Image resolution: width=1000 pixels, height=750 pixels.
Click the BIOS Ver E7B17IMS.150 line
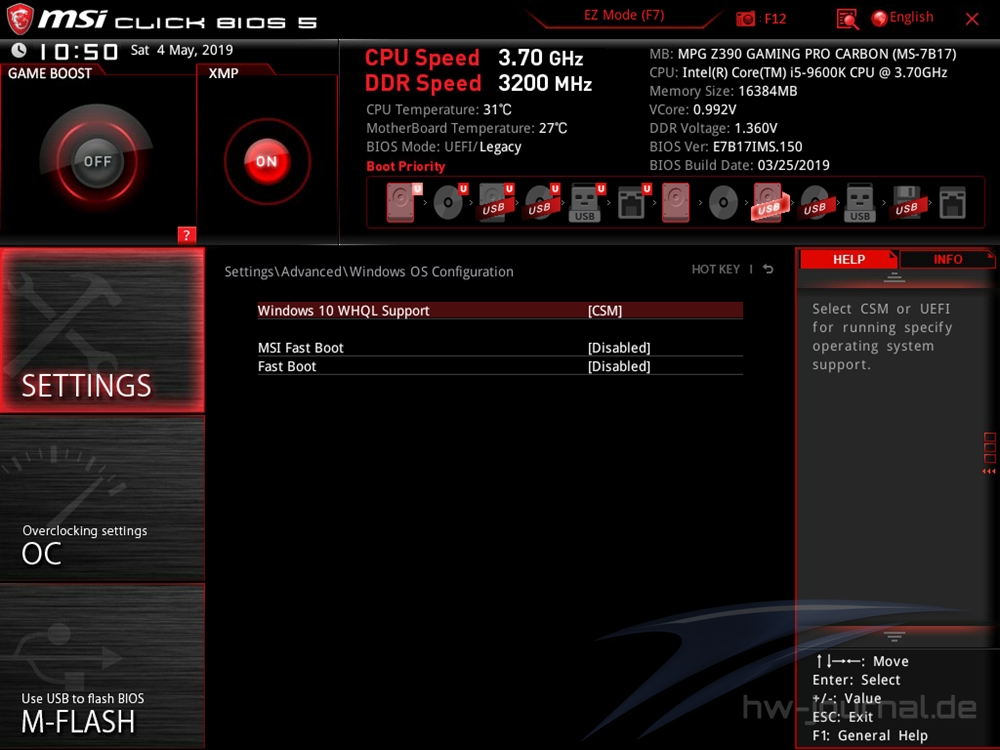(x=726, y=146)
